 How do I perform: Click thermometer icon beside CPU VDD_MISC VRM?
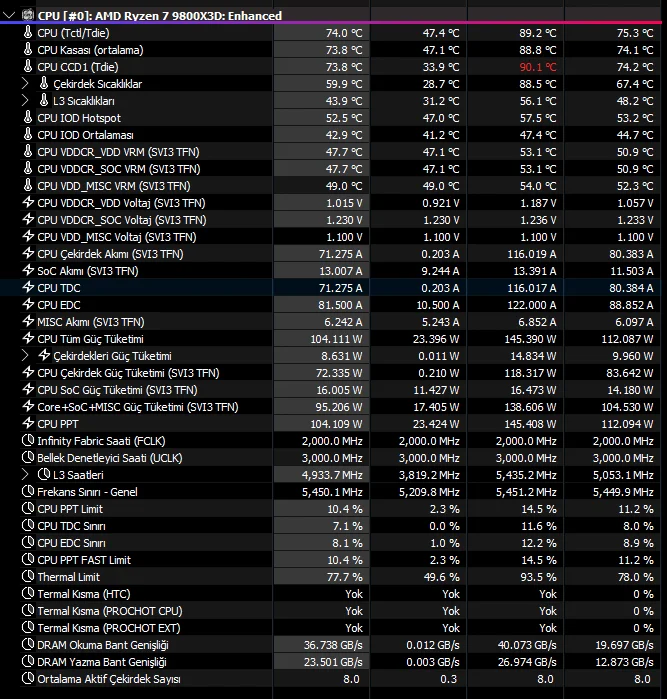pyautogui.click(x=28, y=185)
